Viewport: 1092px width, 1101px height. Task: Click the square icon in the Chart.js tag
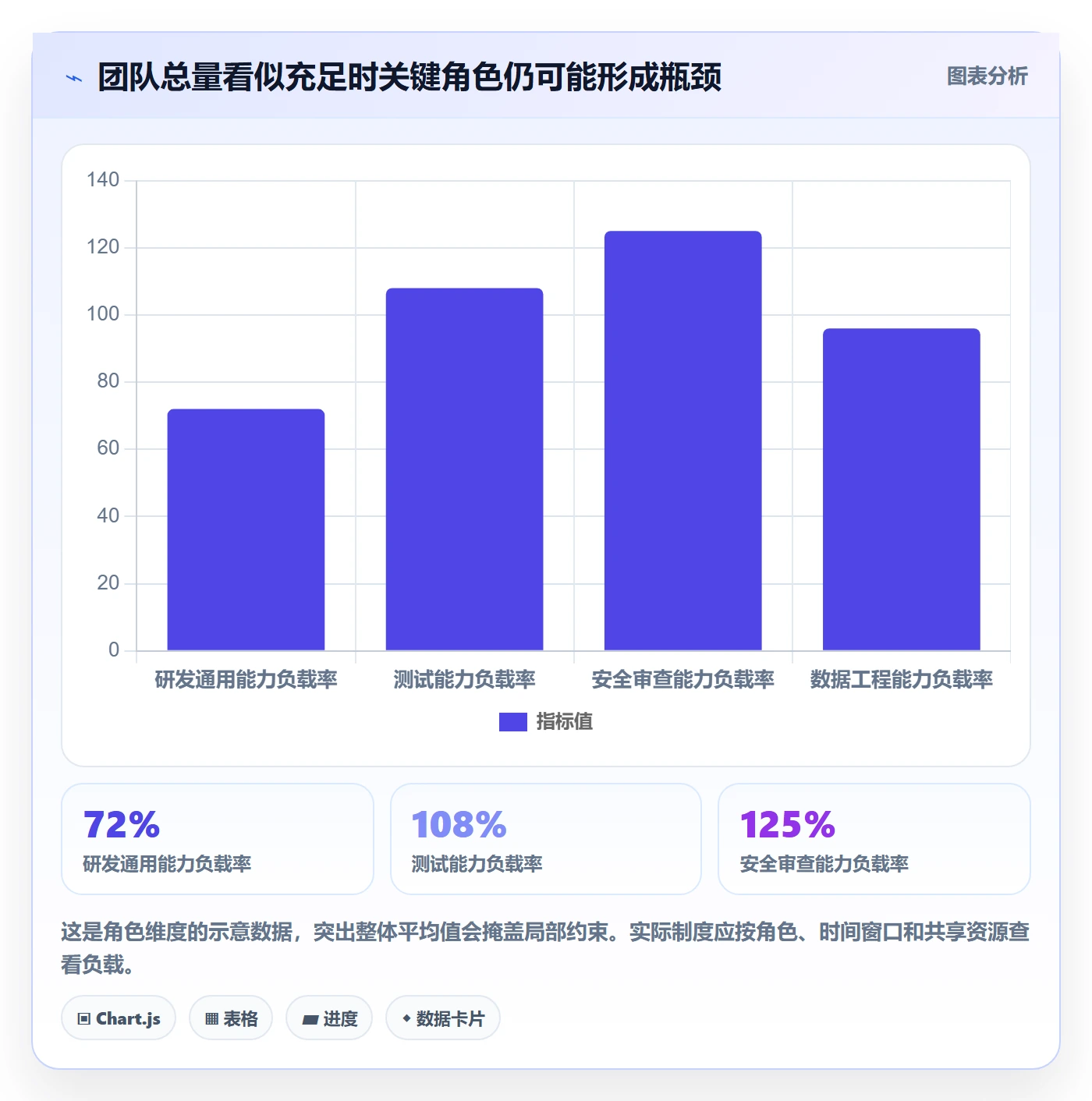click(84, 1018)
